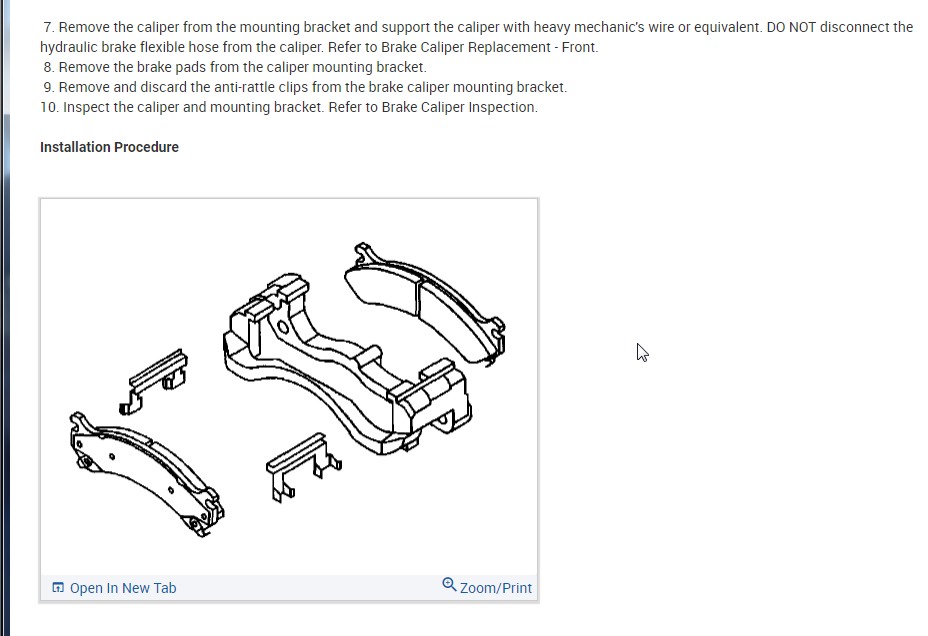Click step 7 text about removing the caliper

(476, 37)
